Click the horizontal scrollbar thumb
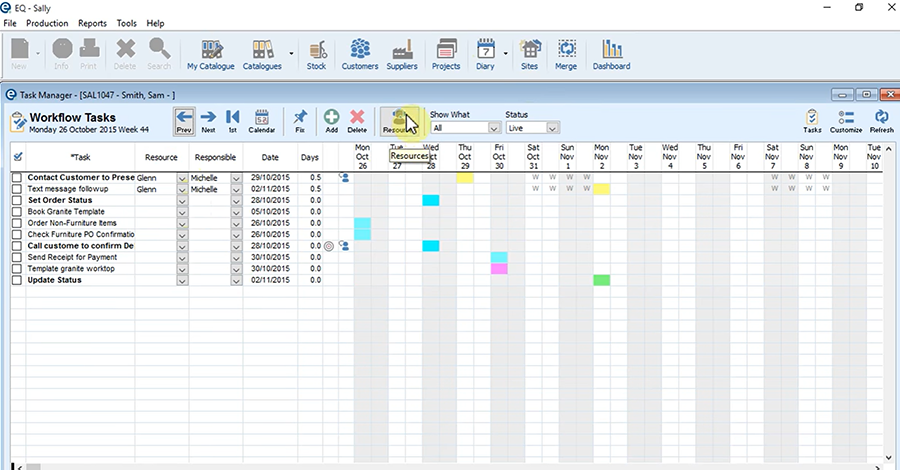Viewport: 900px width, 470px height. pos(33,467)
